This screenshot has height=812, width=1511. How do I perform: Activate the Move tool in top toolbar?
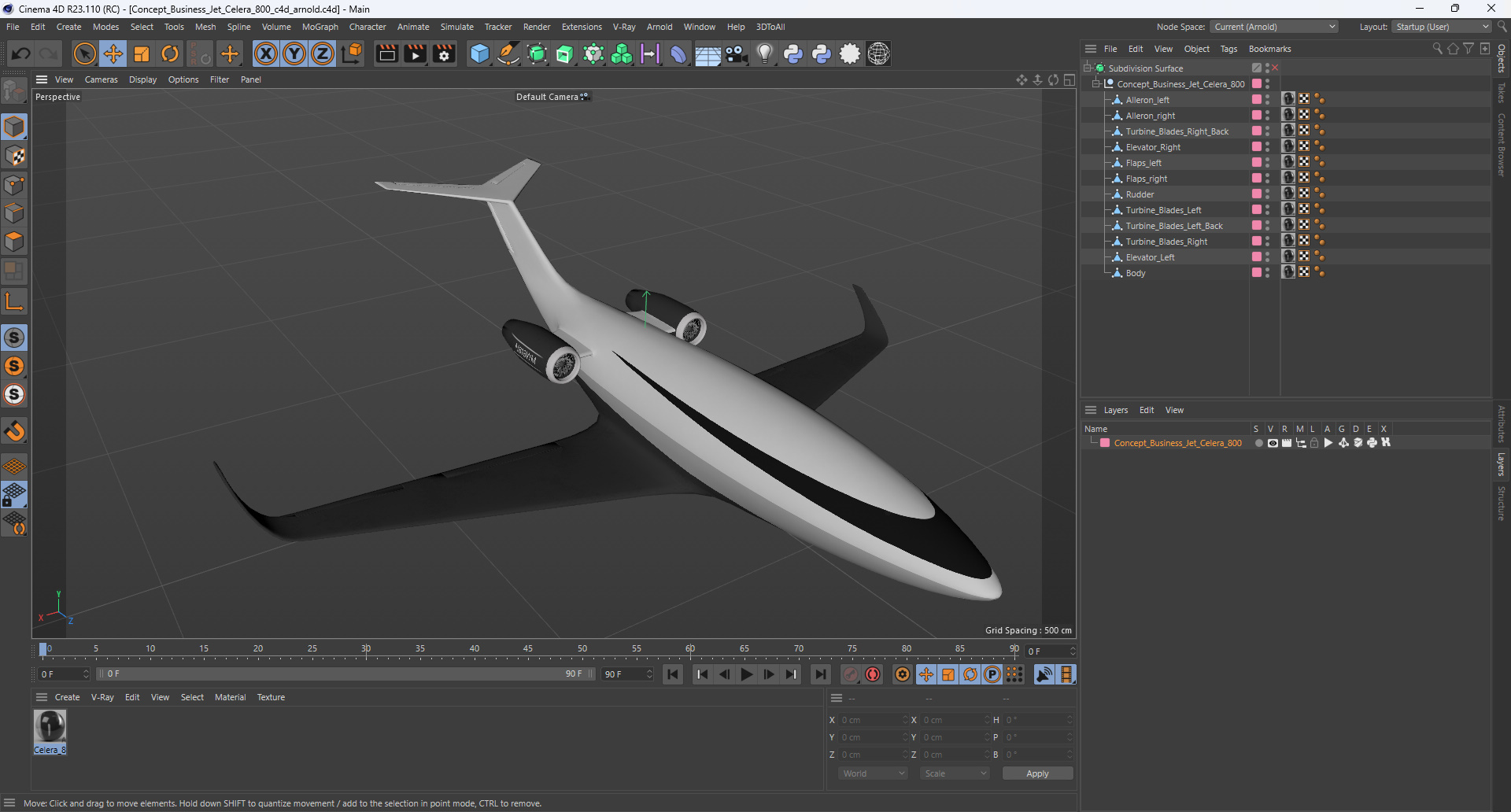click(x=113, y=54)
